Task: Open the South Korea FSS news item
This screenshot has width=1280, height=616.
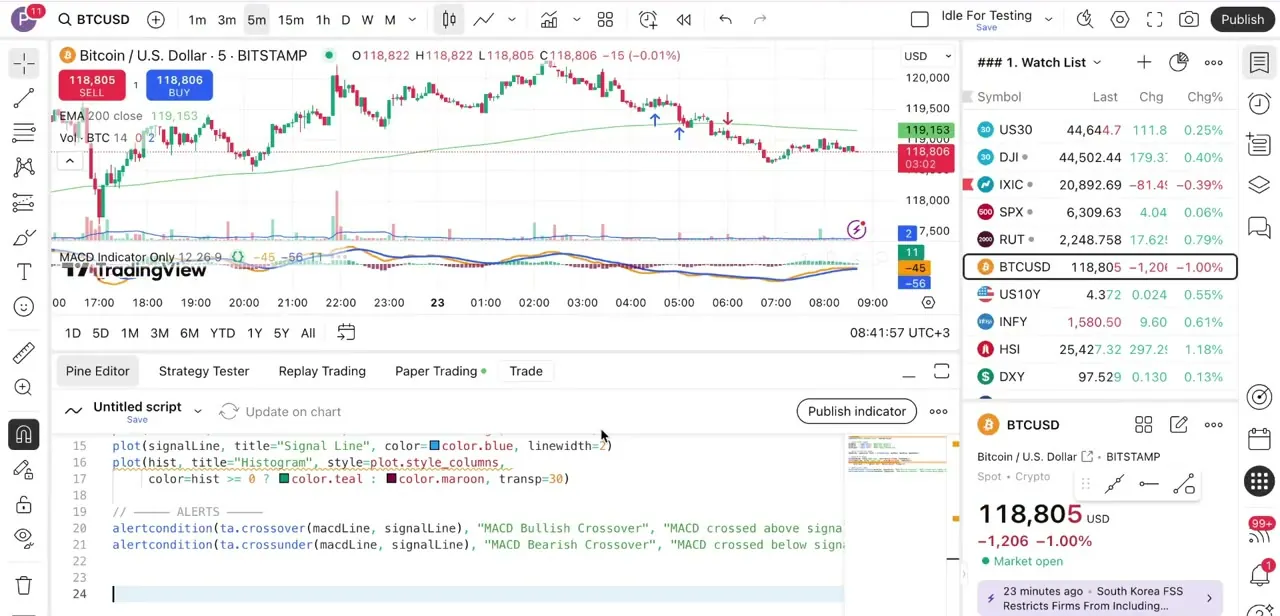Action: pyautogui.click(x=1100, y=598)
